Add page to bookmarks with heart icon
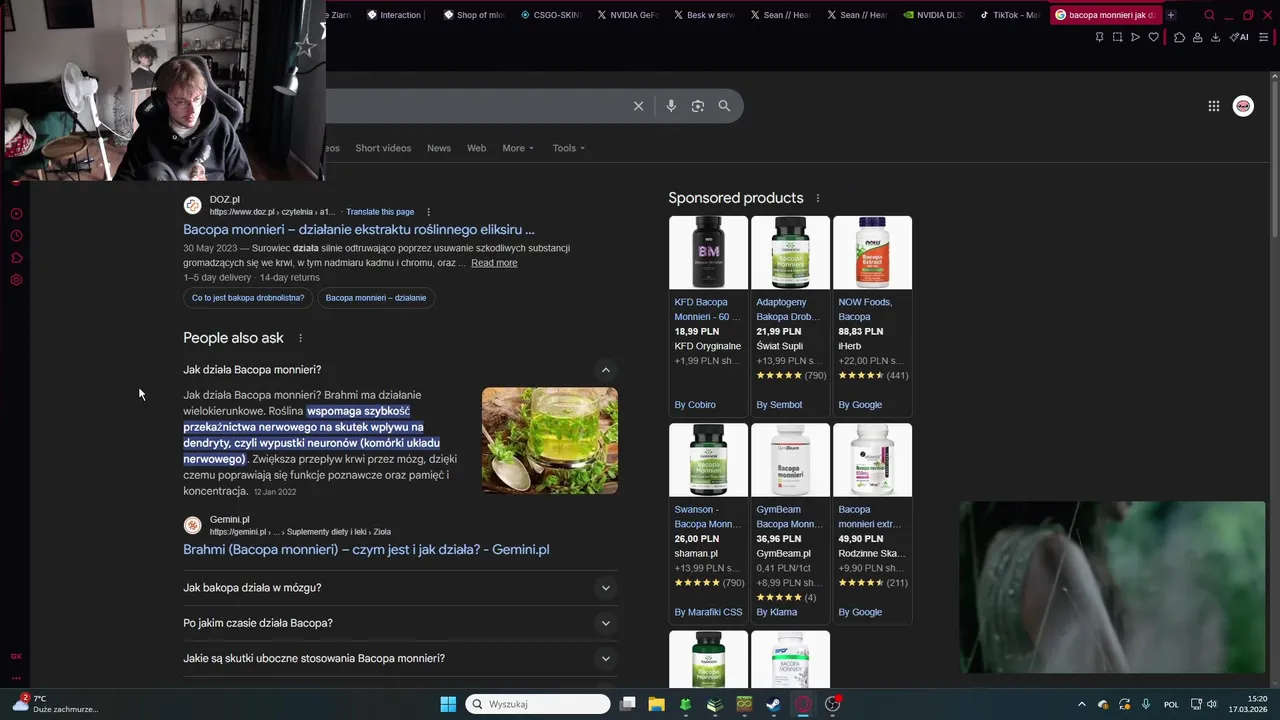This screenshot has width=1280, height=720. pos(1153,37)
